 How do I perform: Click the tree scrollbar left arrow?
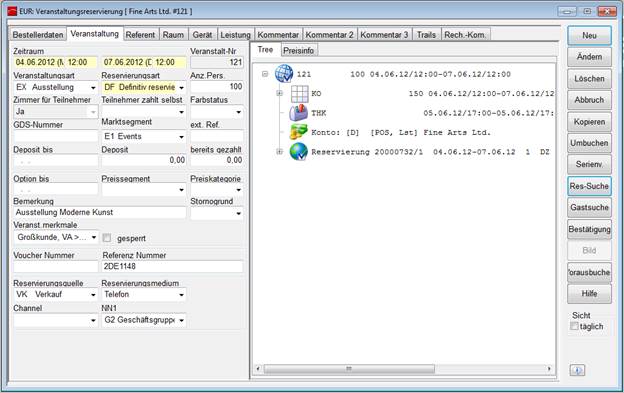click(x=258, y=369)
